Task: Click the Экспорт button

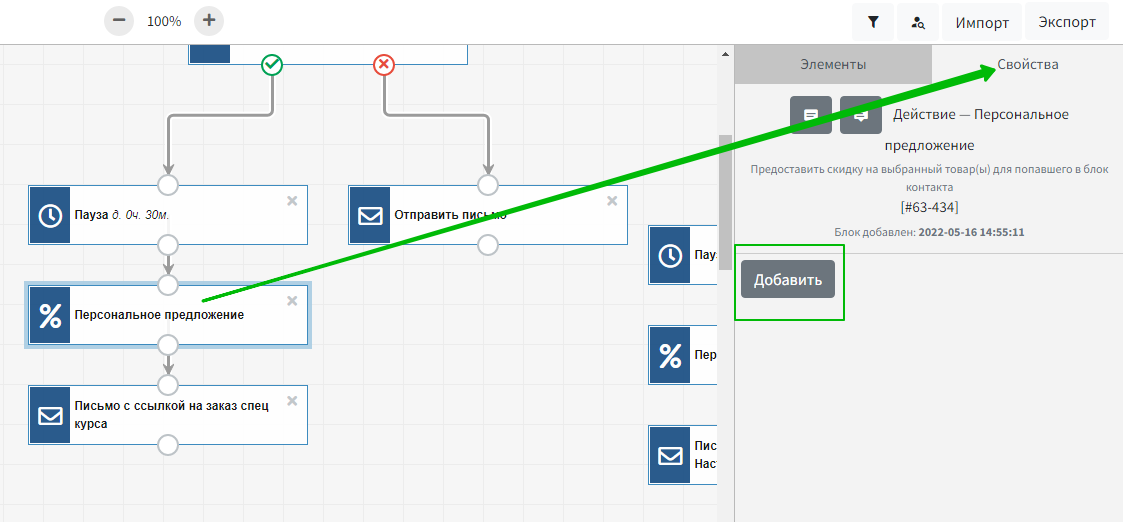Action: pos(1067,22)
